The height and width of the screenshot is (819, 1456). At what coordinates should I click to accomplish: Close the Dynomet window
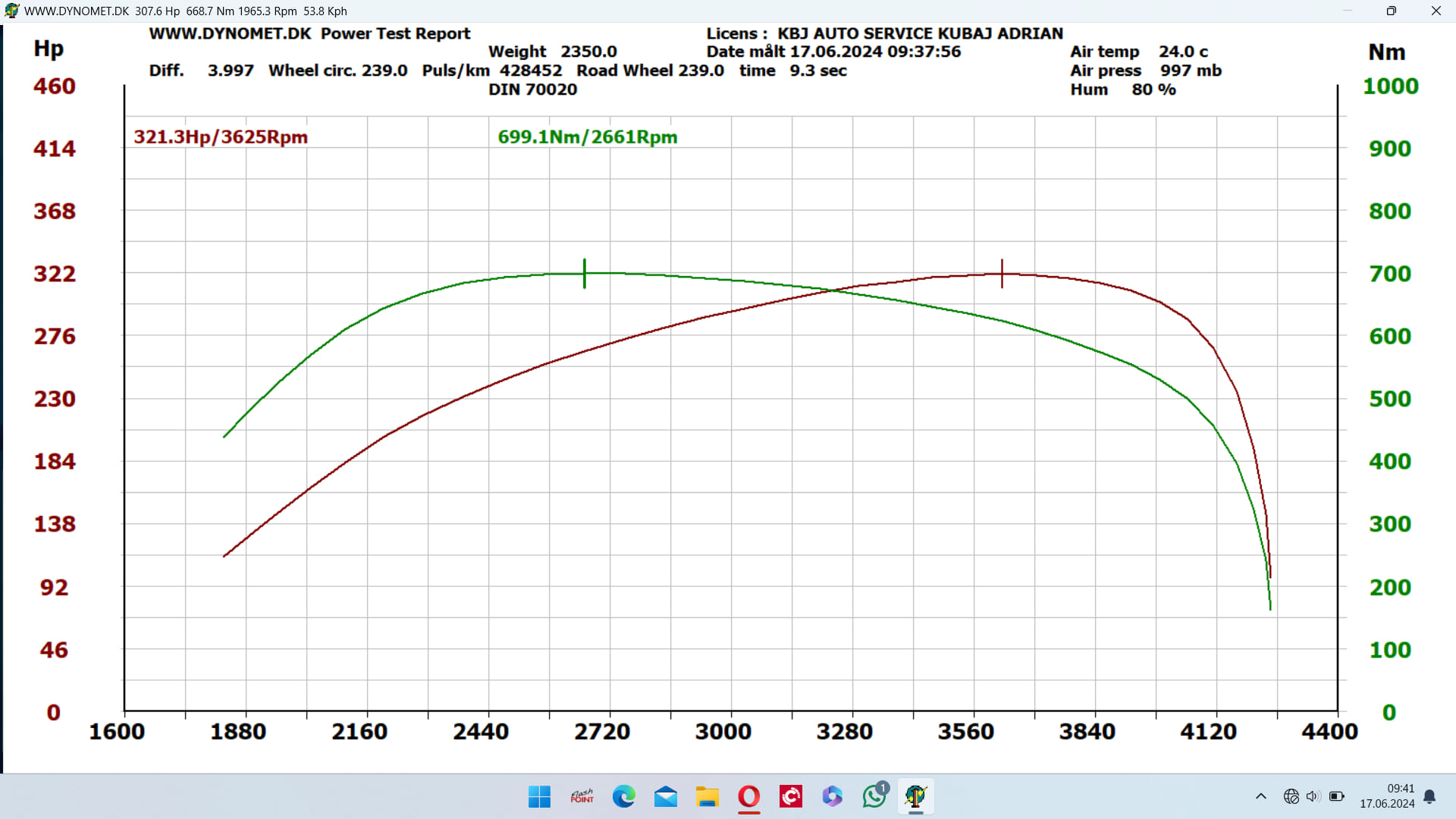pyautogui.click(x=1436, y=11)
